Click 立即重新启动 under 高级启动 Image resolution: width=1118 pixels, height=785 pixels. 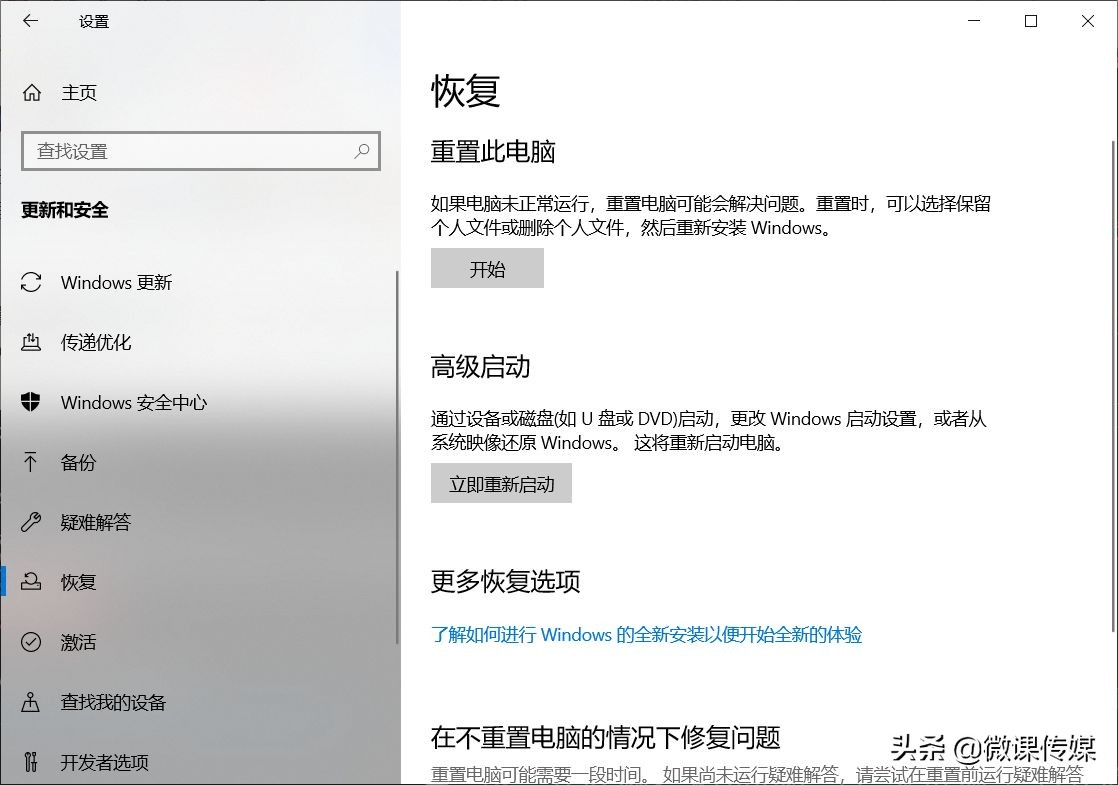pos(501,483)
